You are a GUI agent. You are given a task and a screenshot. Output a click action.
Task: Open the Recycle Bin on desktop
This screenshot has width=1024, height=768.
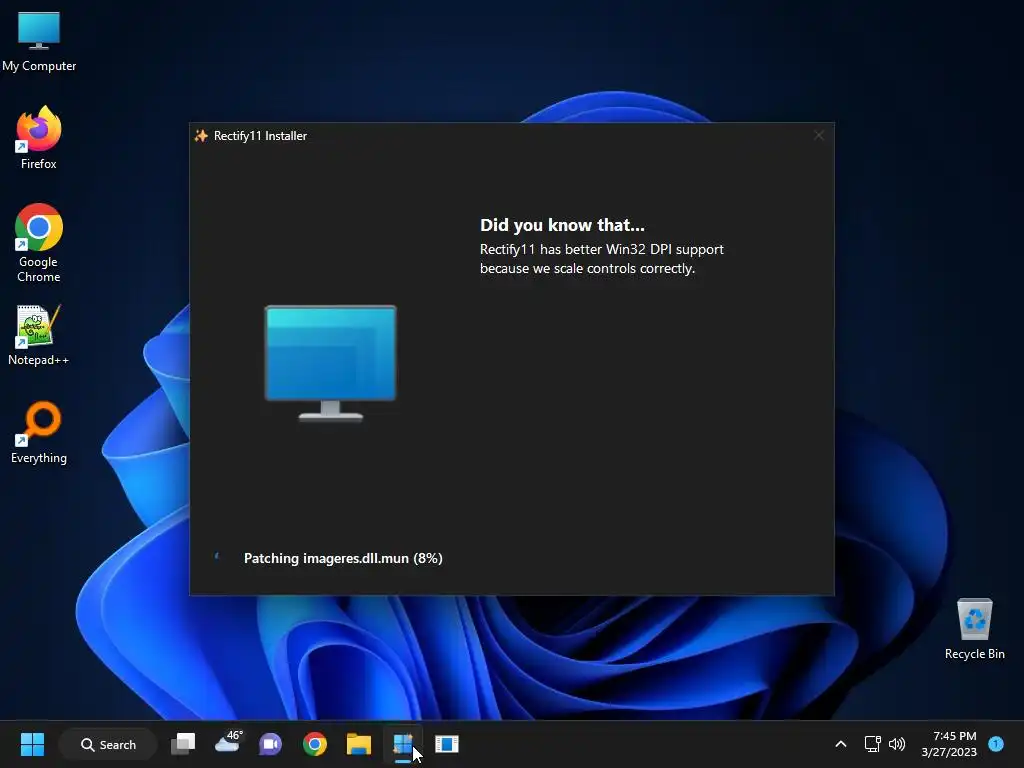click(x=974, y=629)
